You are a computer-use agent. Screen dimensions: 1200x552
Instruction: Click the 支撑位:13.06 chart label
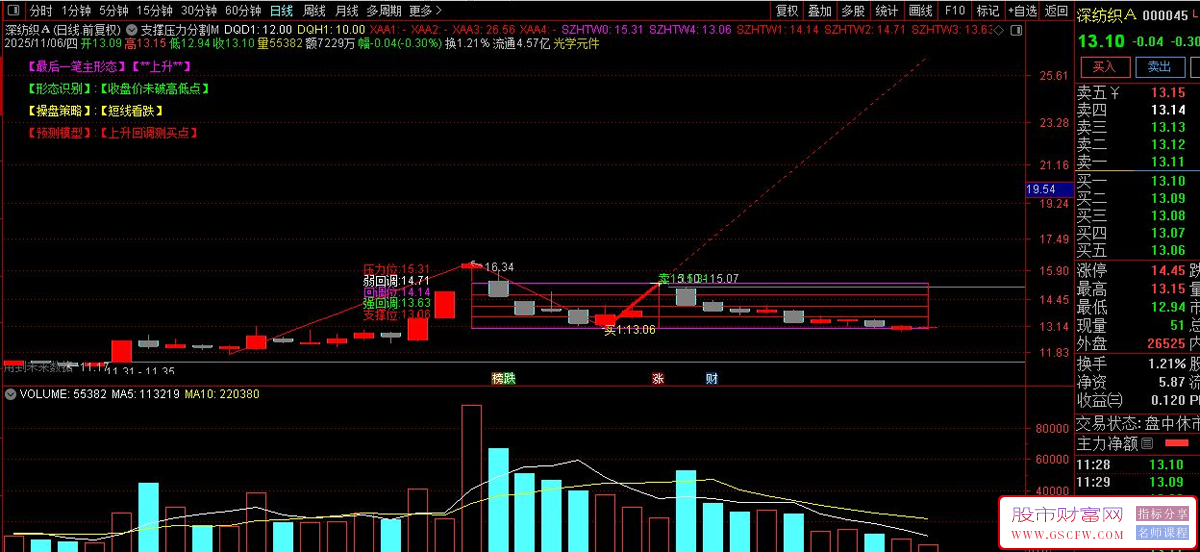[396, 314]
